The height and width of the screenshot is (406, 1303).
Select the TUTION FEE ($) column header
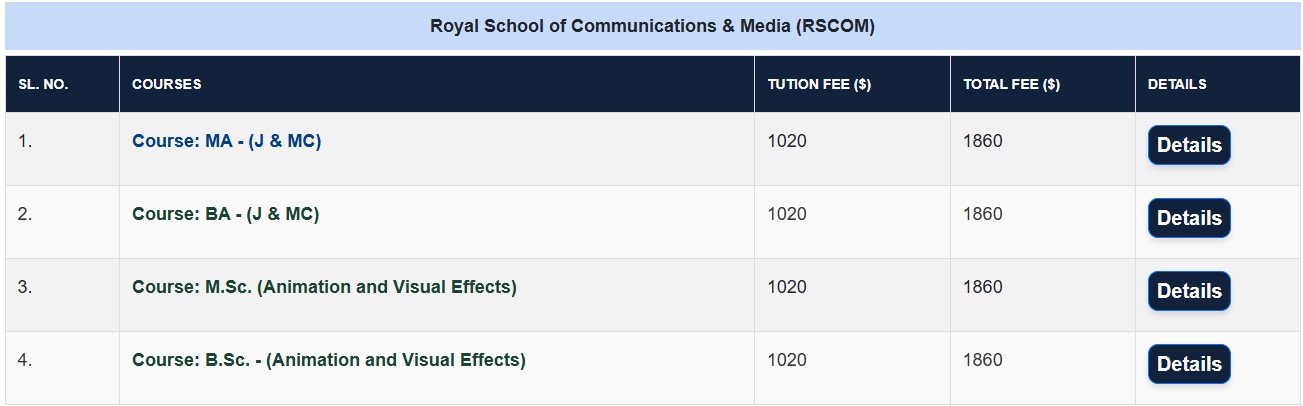(819, 85)
